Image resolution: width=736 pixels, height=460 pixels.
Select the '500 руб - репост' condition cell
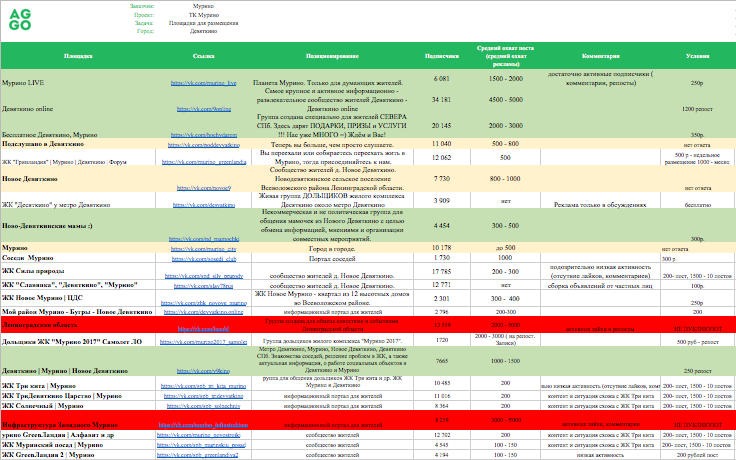[698, 342]
